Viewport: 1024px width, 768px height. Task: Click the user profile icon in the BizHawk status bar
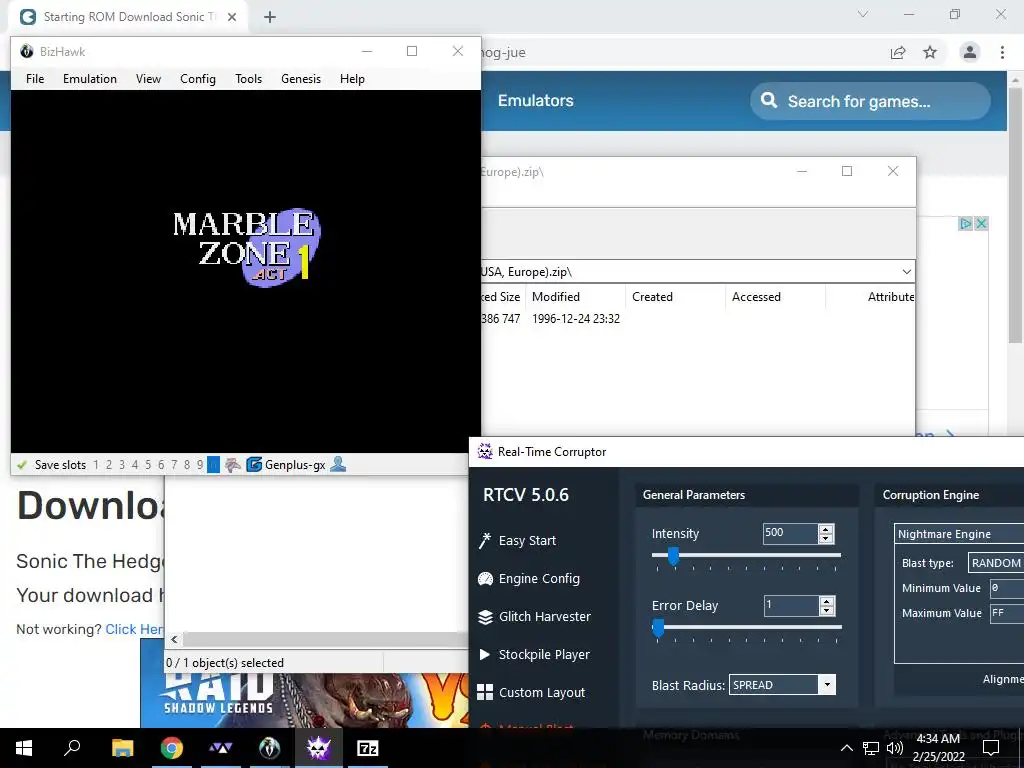click(x=338, y=464)
